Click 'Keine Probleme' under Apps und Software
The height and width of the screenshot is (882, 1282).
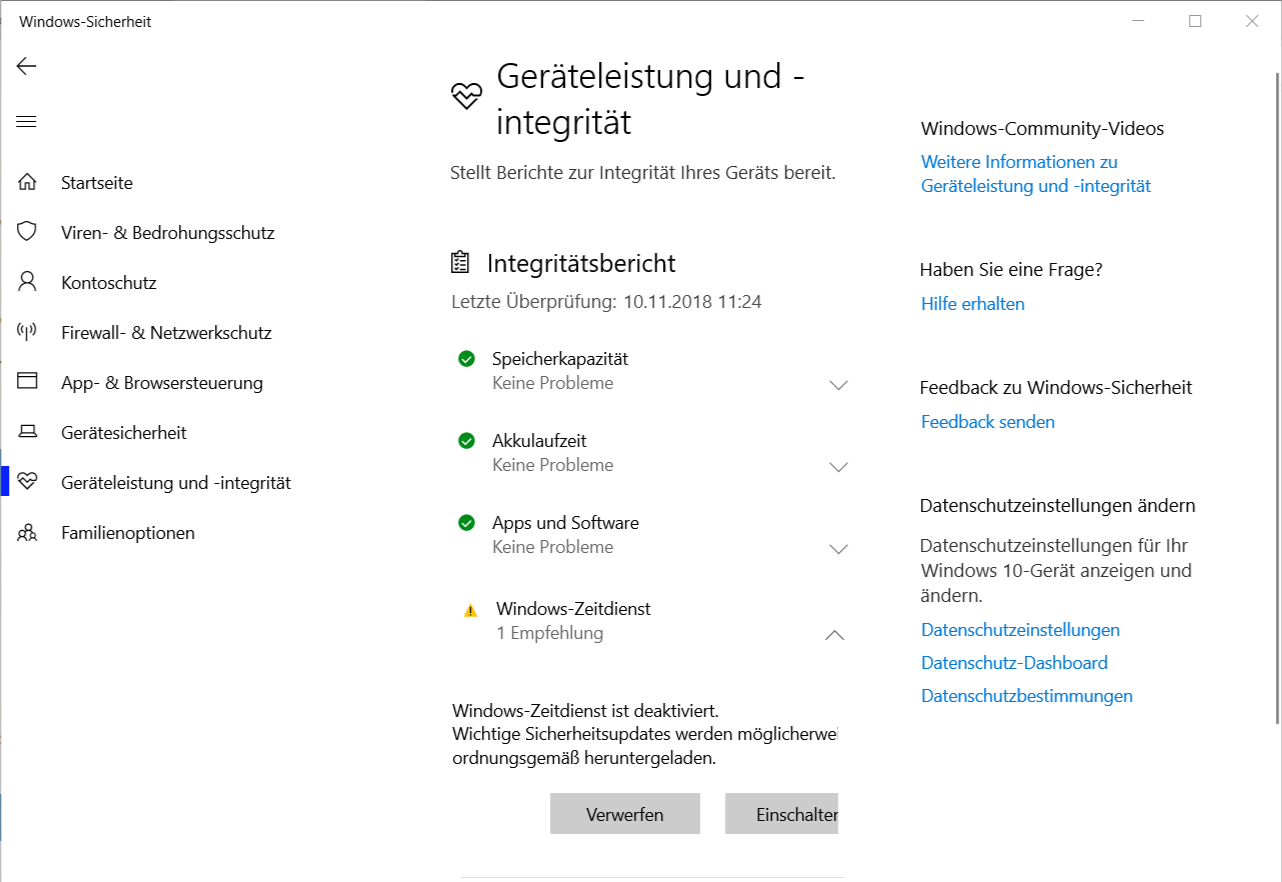(553, 547)
